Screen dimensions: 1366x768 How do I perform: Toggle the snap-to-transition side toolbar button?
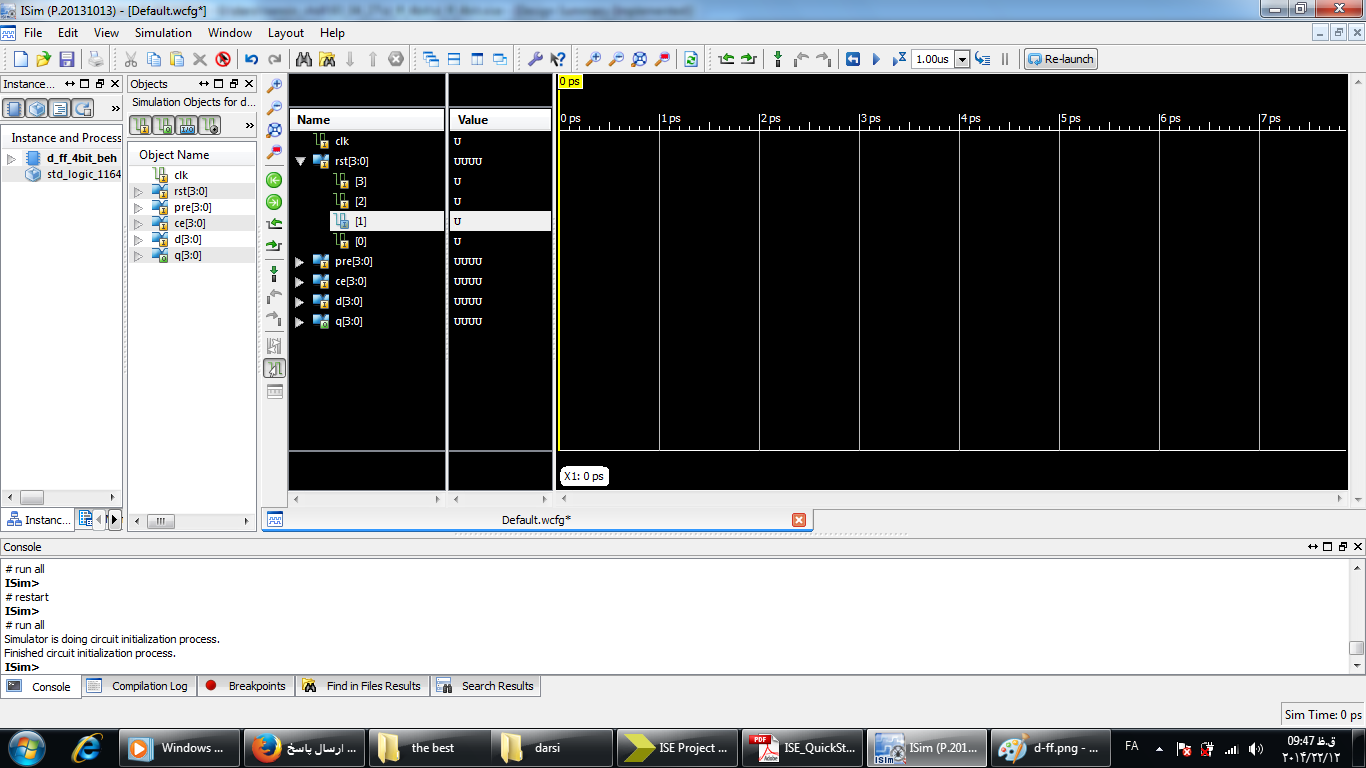click(274, 368)
